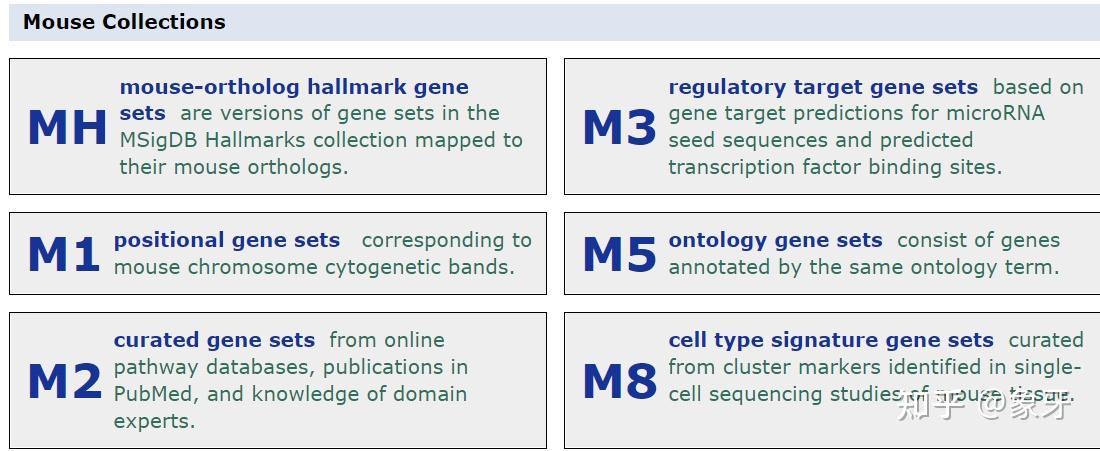This screenshot has height=451, width=1100.
Task: Click the same ontology term description
Action: point(863,267)
